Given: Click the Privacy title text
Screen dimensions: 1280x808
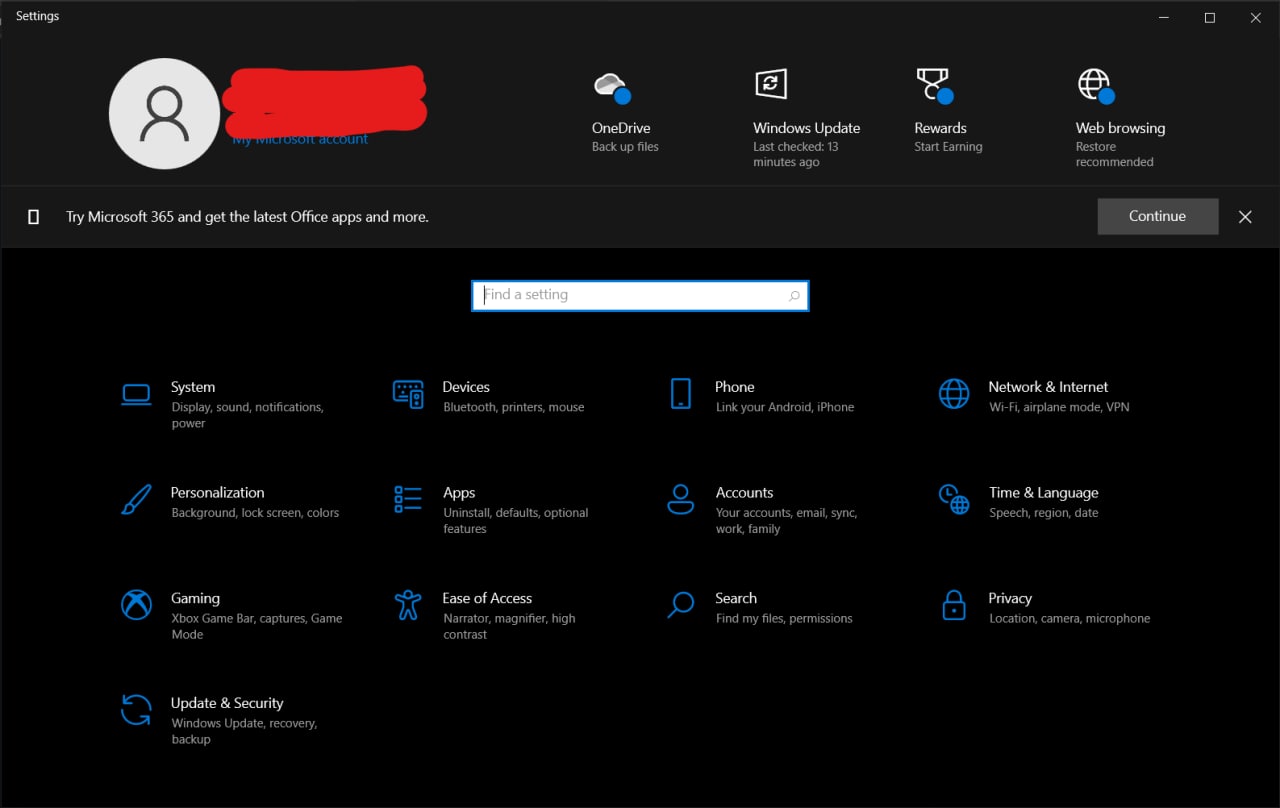Looking at the screenshot, I should coord(1010,598).
